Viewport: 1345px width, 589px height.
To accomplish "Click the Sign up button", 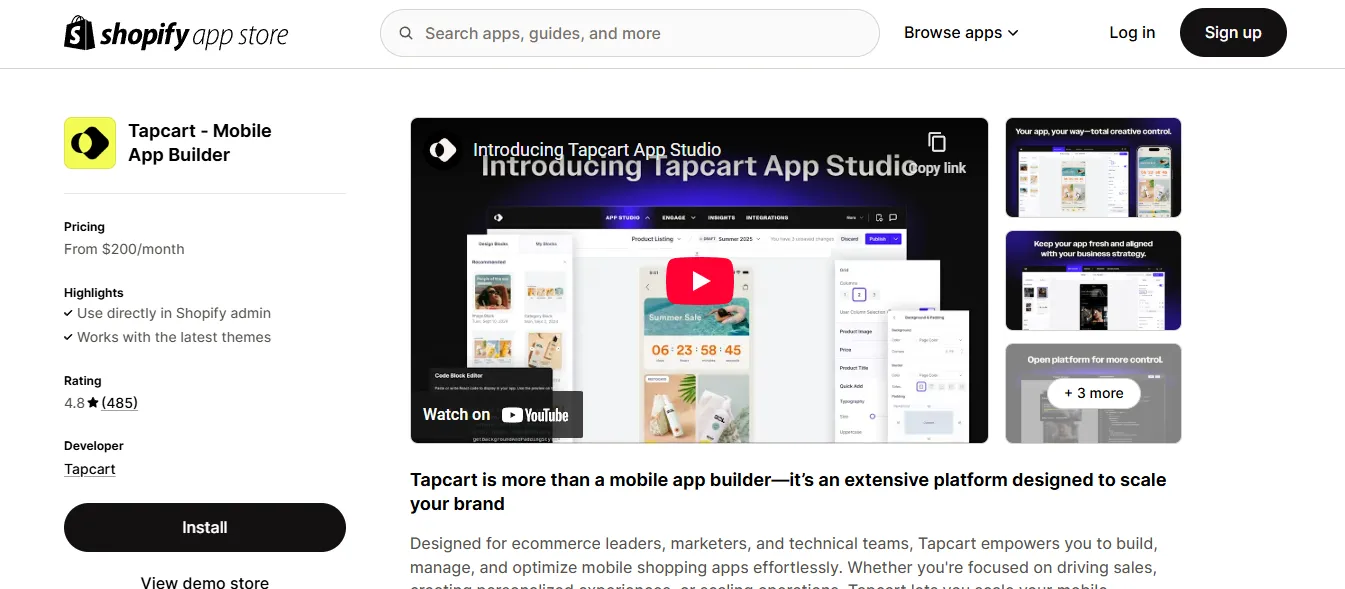I will coord(1233,33).
